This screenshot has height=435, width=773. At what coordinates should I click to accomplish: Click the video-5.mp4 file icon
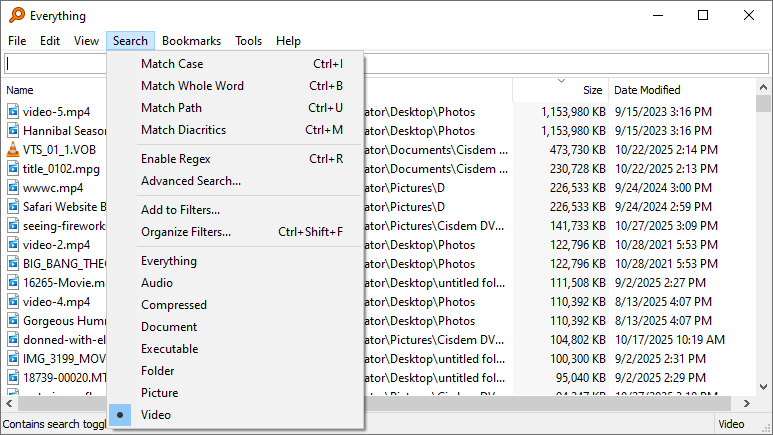[13, 111]
